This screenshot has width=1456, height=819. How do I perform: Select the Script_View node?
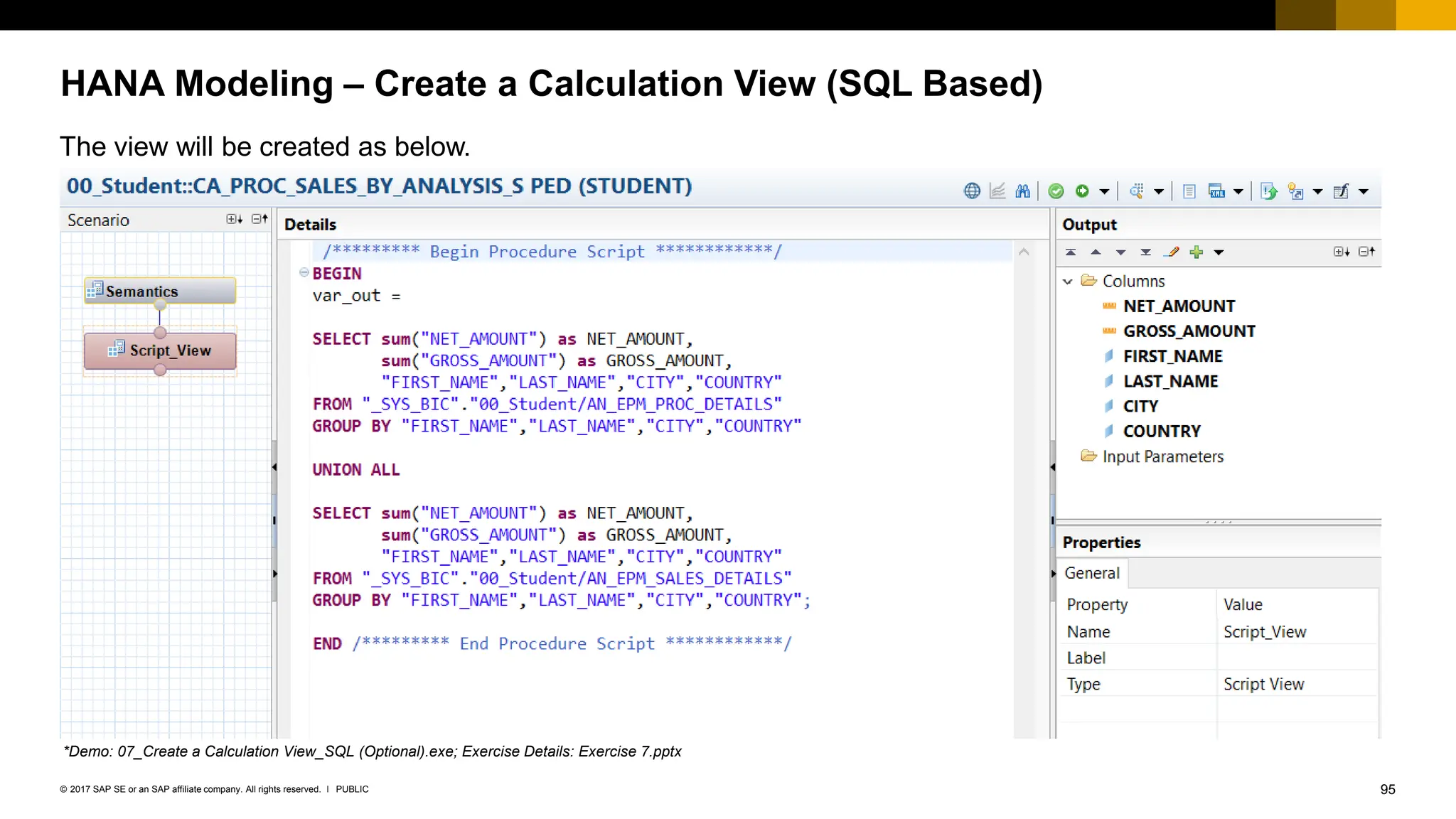(x=160, y=350)
